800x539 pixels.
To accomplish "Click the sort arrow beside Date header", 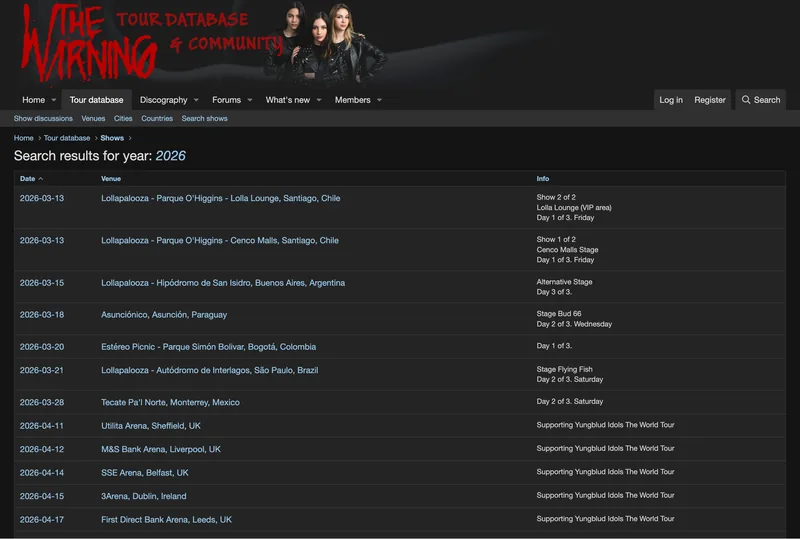I will tap(41, 179).
